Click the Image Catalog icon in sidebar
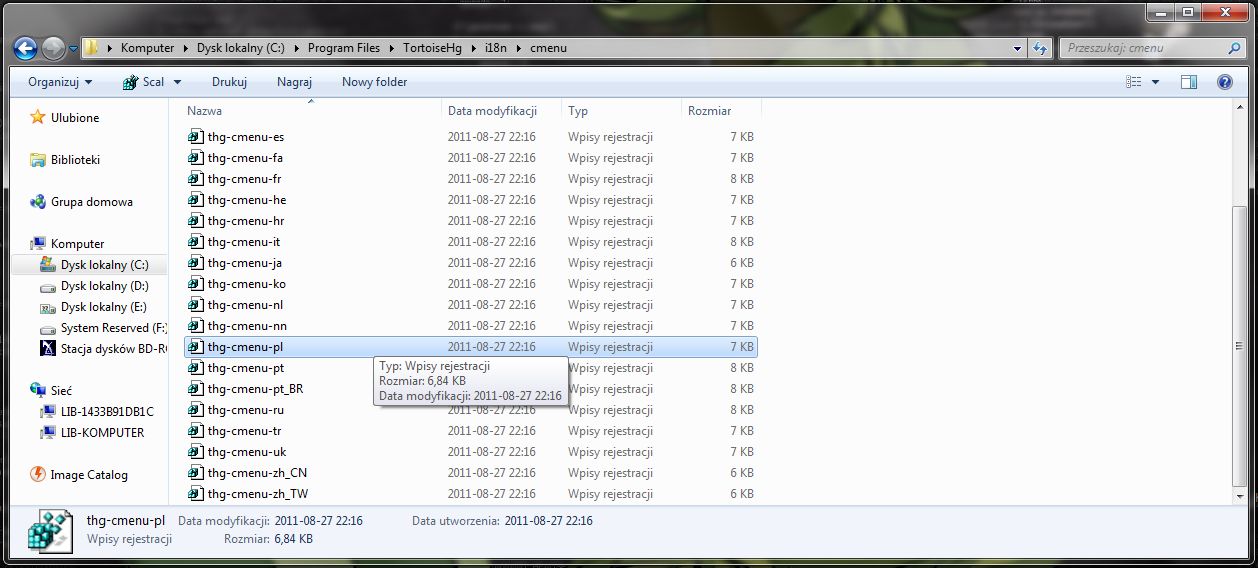This screenshot has width=1258, height=568. (x=38, y=475)
